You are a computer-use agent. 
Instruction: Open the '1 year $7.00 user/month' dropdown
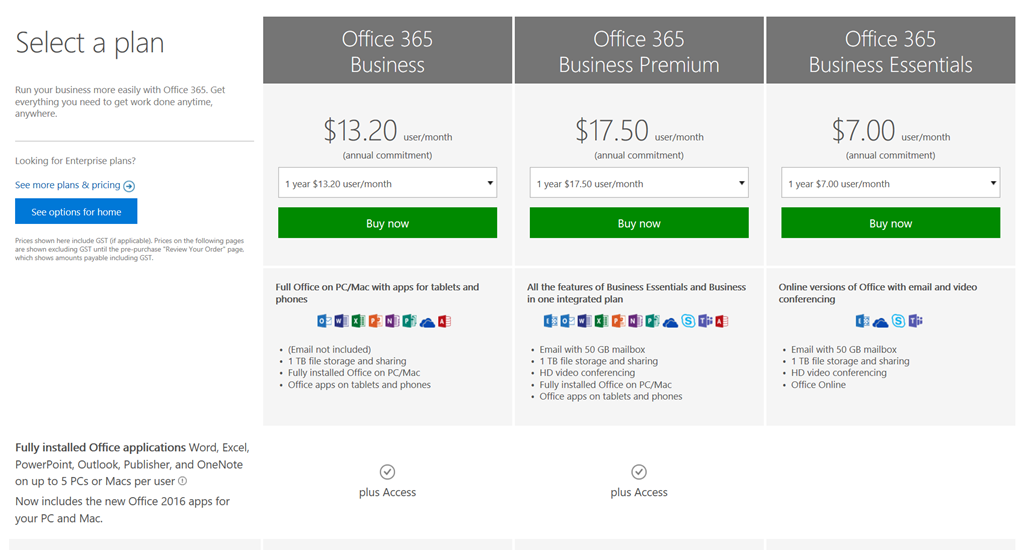tap(890, 183)
